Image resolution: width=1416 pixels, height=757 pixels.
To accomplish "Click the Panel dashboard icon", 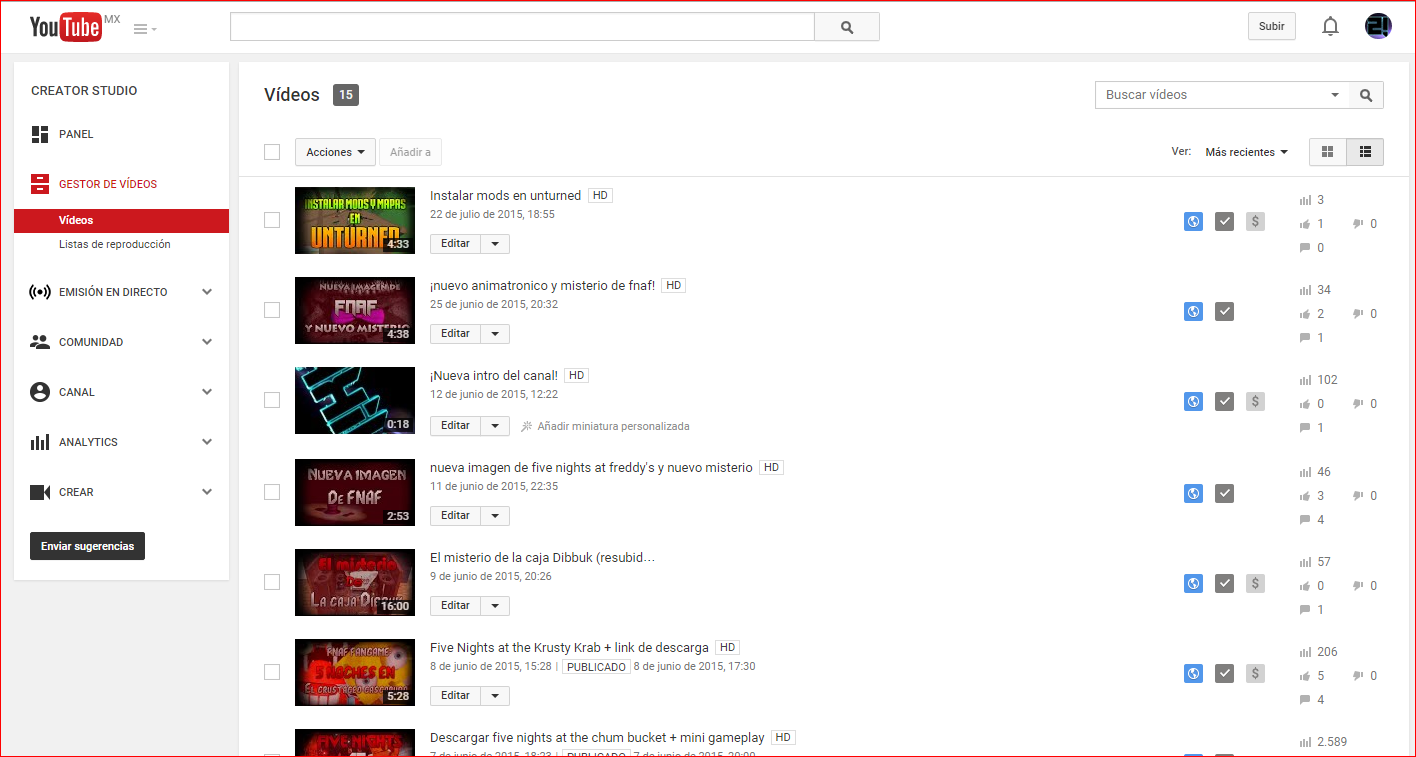I will click(40, 134).
